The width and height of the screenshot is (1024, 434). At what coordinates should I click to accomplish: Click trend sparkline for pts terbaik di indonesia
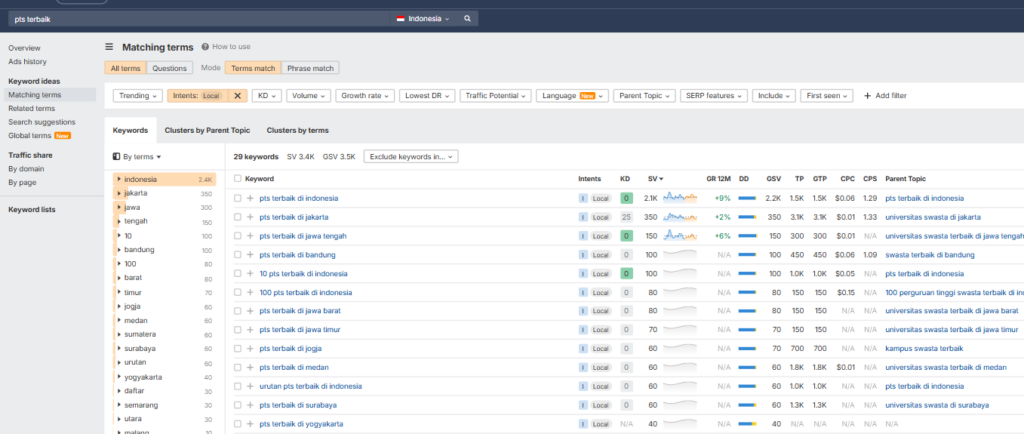point(680,198)
